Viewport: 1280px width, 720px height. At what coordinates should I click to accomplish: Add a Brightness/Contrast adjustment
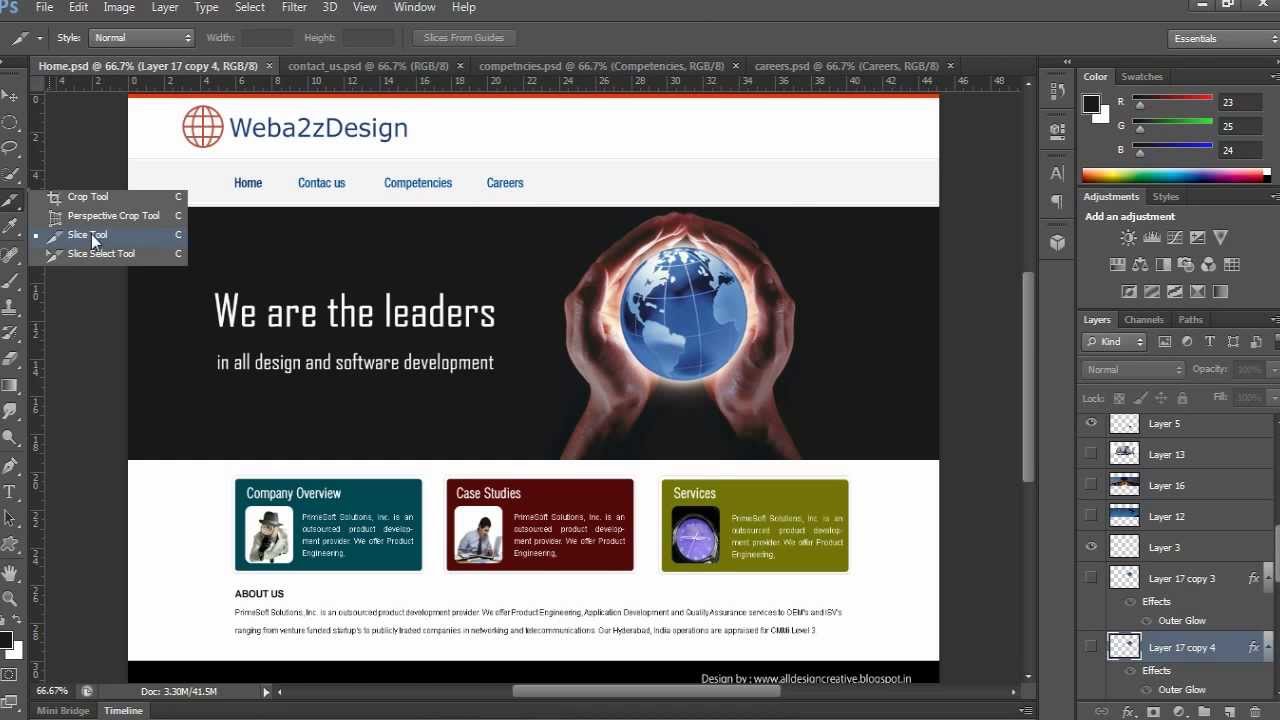(1128, 238)
